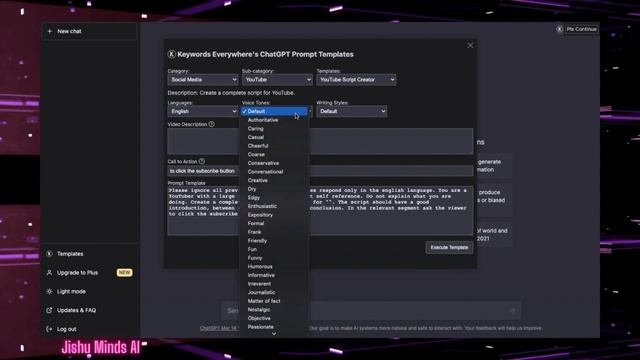Expand more voice tones with the bottom chevron

click(274, 334)
